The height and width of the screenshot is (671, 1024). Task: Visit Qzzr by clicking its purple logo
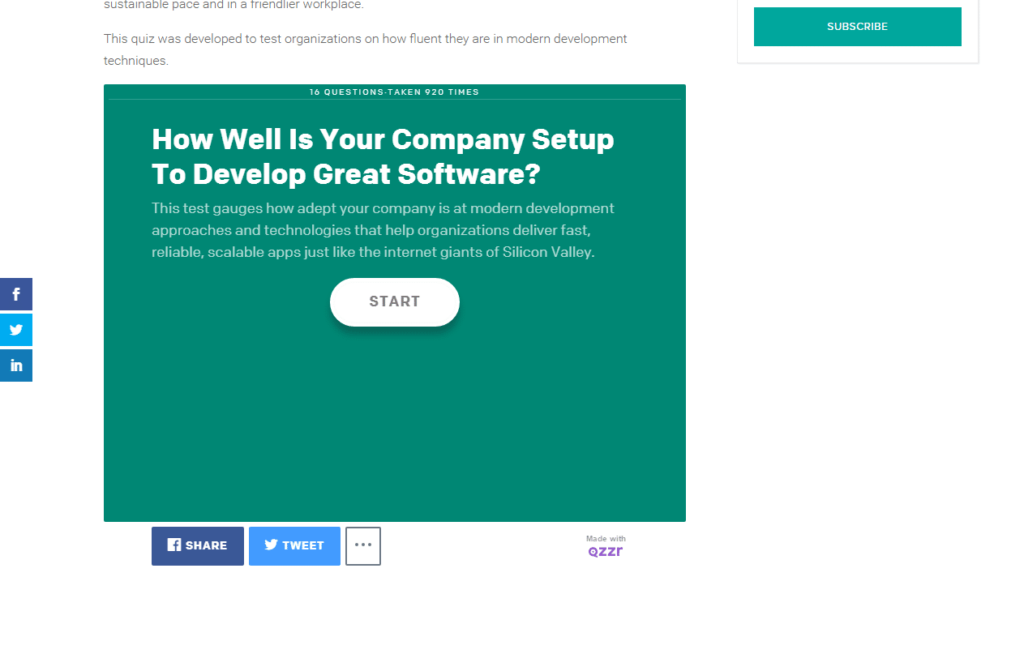pyautogui.click(x=605, y=550)
